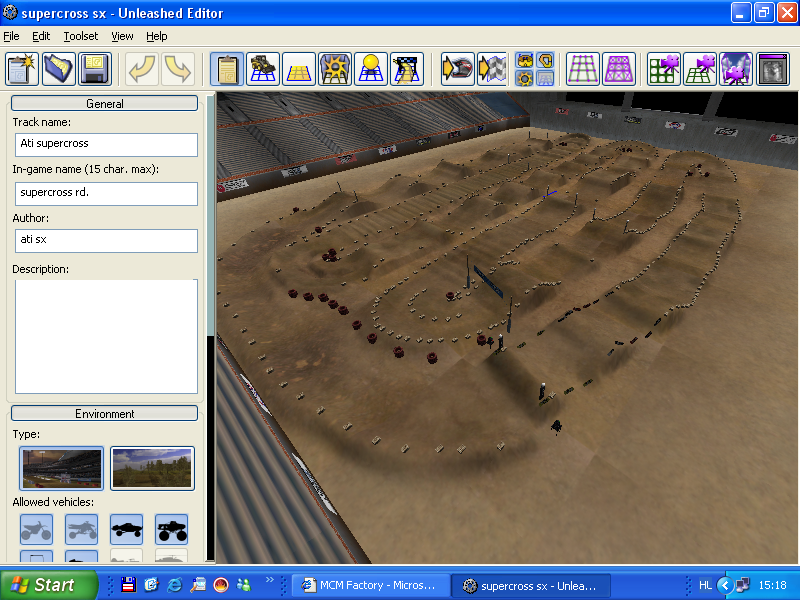The image size is (800, 600).
Task: Select the outdoor forest environment thumbnail
Action: coord(152,468)
